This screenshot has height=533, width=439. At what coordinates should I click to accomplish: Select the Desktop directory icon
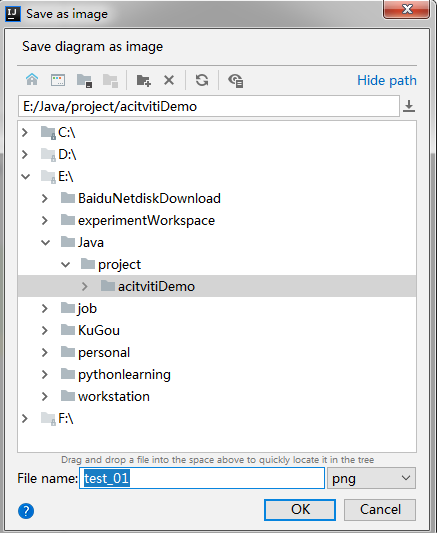tap(58, 80)
